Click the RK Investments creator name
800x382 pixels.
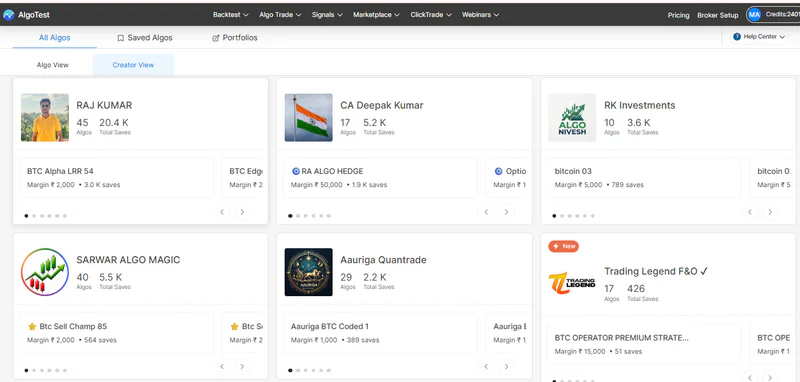[x=640, y=106]
